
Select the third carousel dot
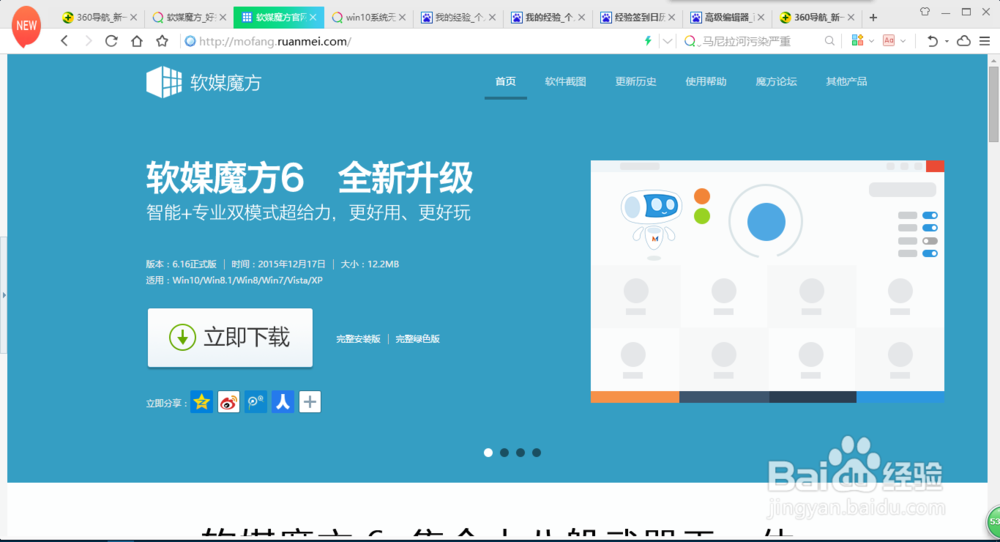click(x=520, y=452)
